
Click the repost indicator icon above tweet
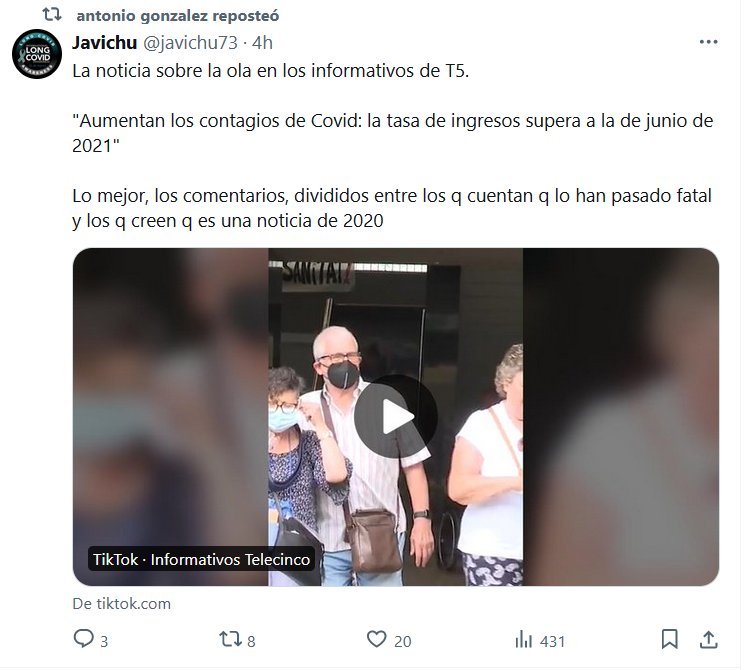tap(52, 15)
